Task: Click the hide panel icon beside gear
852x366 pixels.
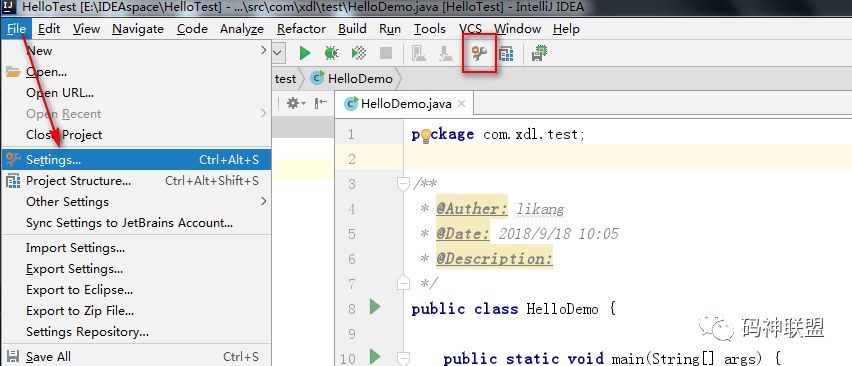Action: click(x=321, y=103)
